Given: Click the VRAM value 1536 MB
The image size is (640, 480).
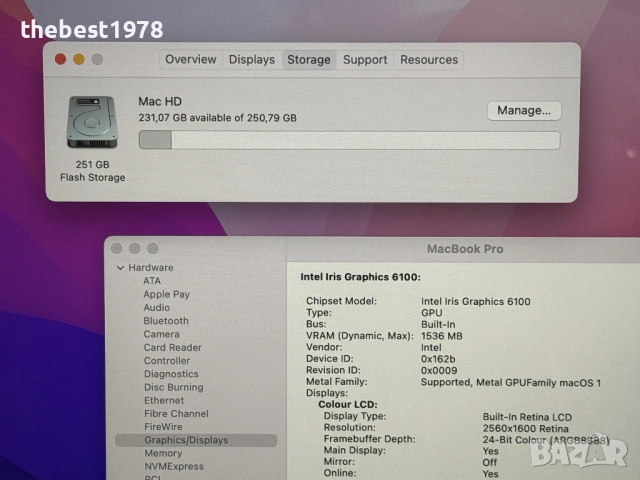Looking at the screenshot, I should 442,336.
